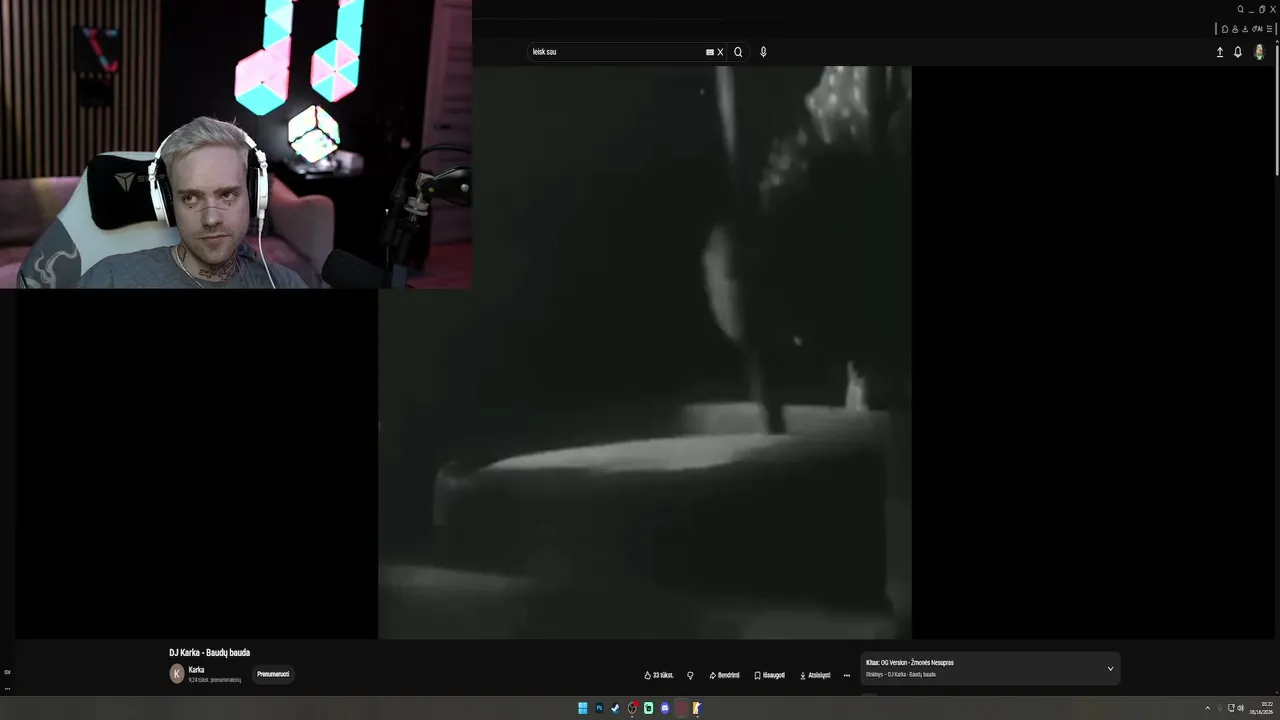Subscribe with the Prenumeruoti button
Viewport: 1280px width, 720px height.
[x=273, y=674]
